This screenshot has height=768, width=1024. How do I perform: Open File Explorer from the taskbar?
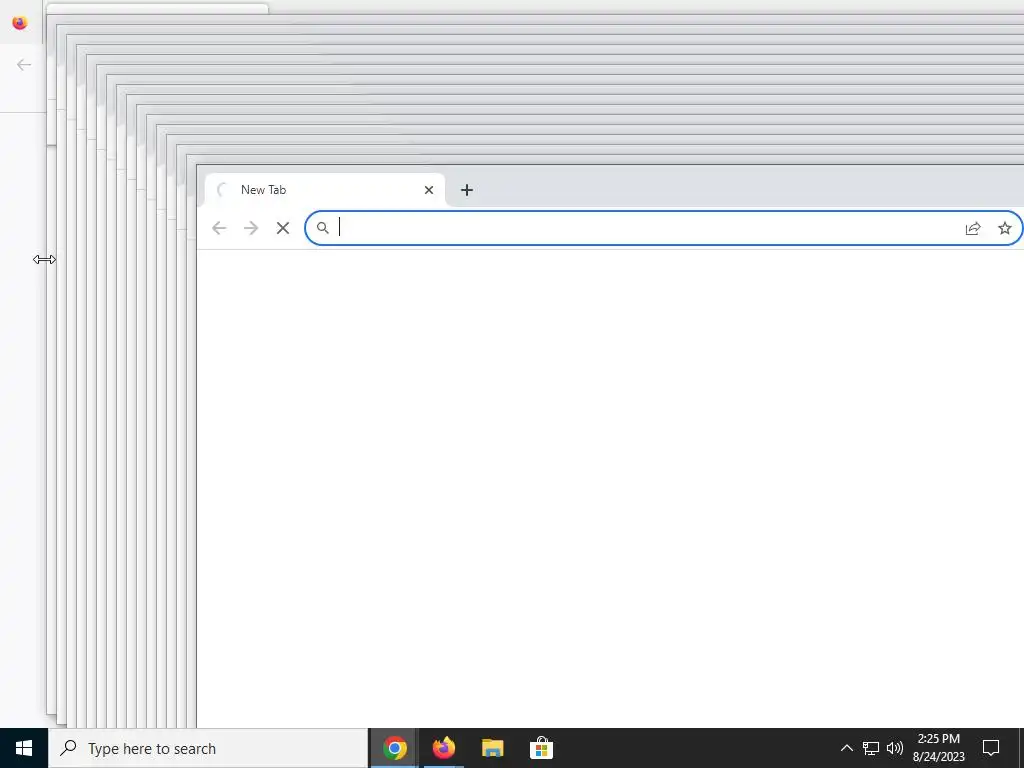pyautogui.click(x=492, y=748)
